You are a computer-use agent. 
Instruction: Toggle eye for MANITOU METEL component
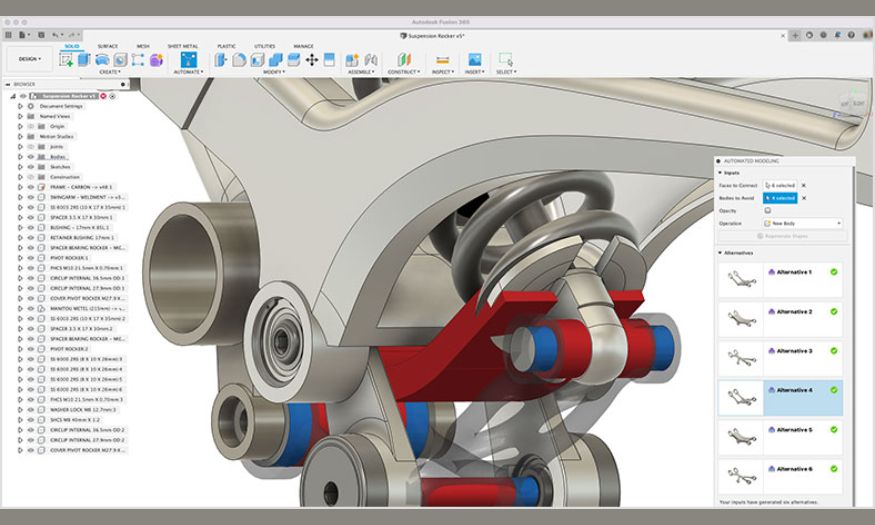(31, 309)
